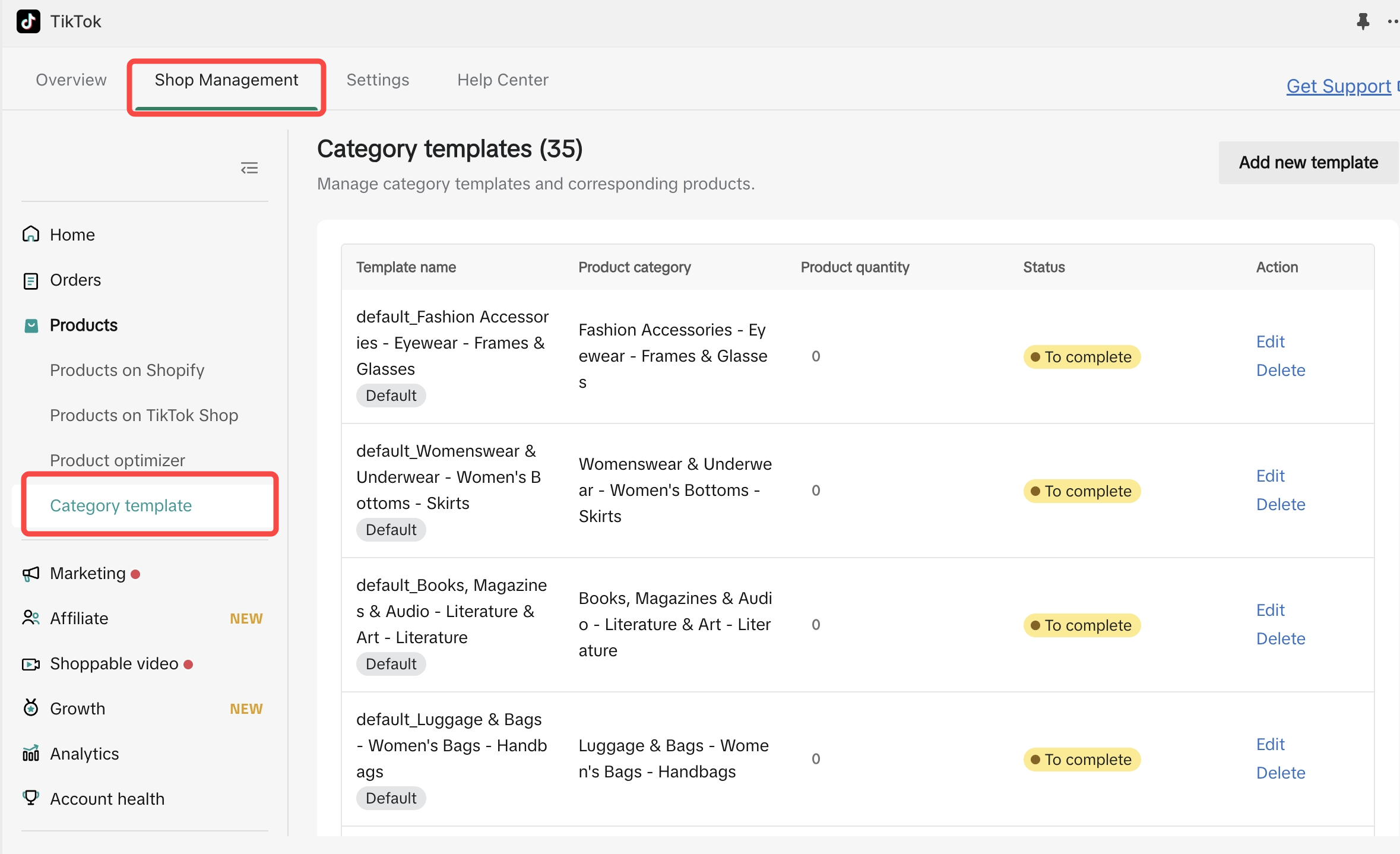Click the Shoppable video camera icon

pyautogui.click(x=31, y=664)
